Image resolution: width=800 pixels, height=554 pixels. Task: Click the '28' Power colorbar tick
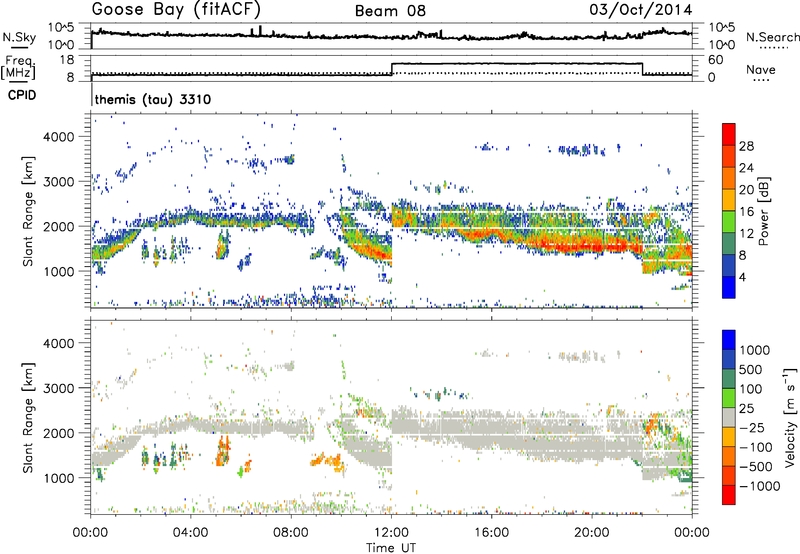pyautogui.click(x=746, y=146)
